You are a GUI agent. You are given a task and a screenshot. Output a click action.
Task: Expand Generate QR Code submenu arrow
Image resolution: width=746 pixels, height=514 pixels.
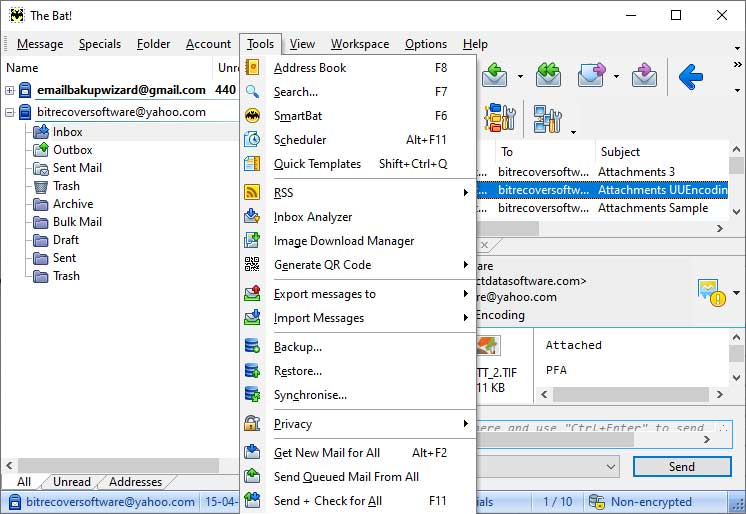[x=465, y=264]
